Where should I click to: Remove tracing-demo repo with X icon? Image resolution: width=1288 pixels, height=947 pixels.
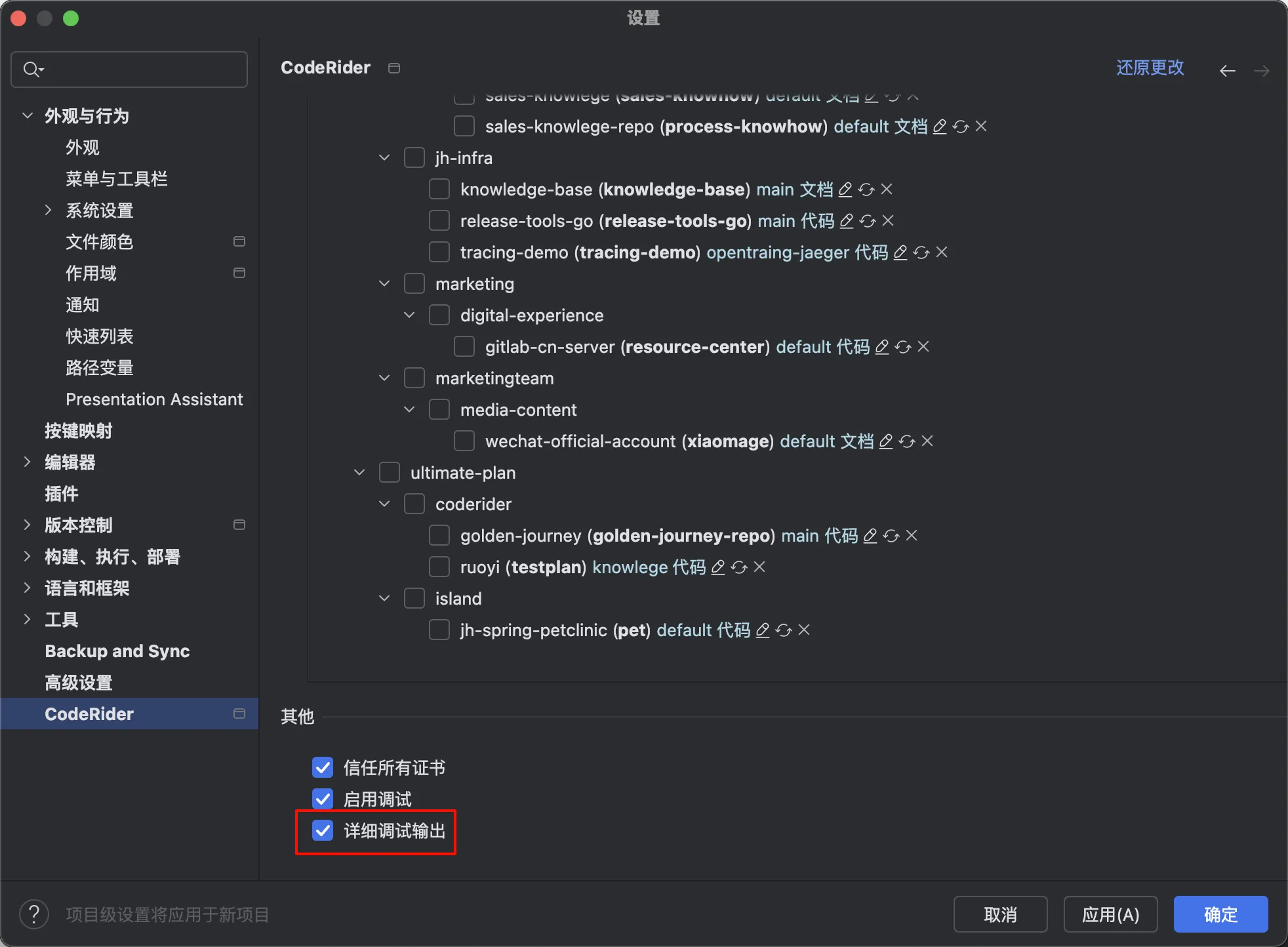coord(942,252)
